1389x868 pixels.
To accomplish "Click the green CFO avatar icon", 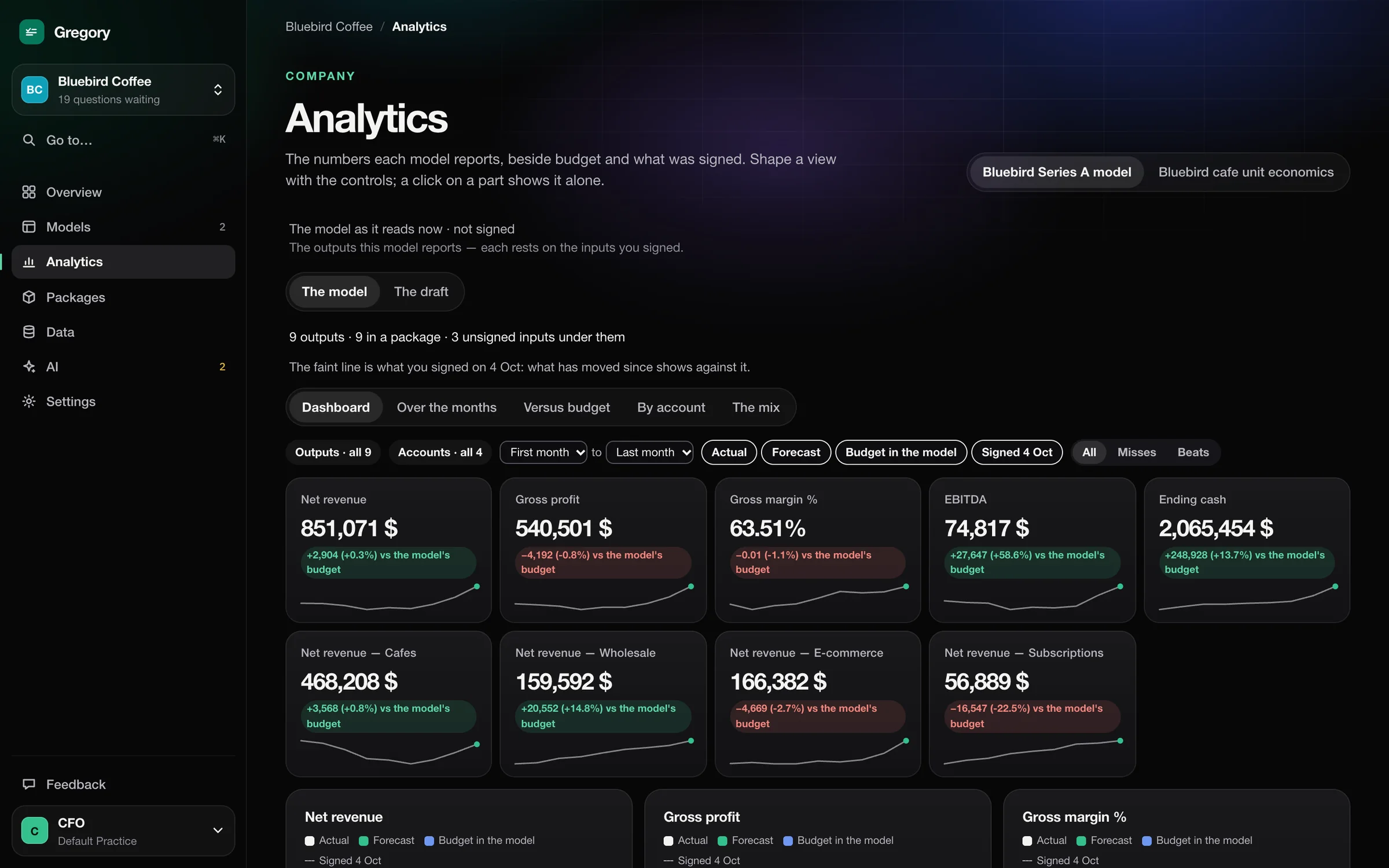I will 35,831.
